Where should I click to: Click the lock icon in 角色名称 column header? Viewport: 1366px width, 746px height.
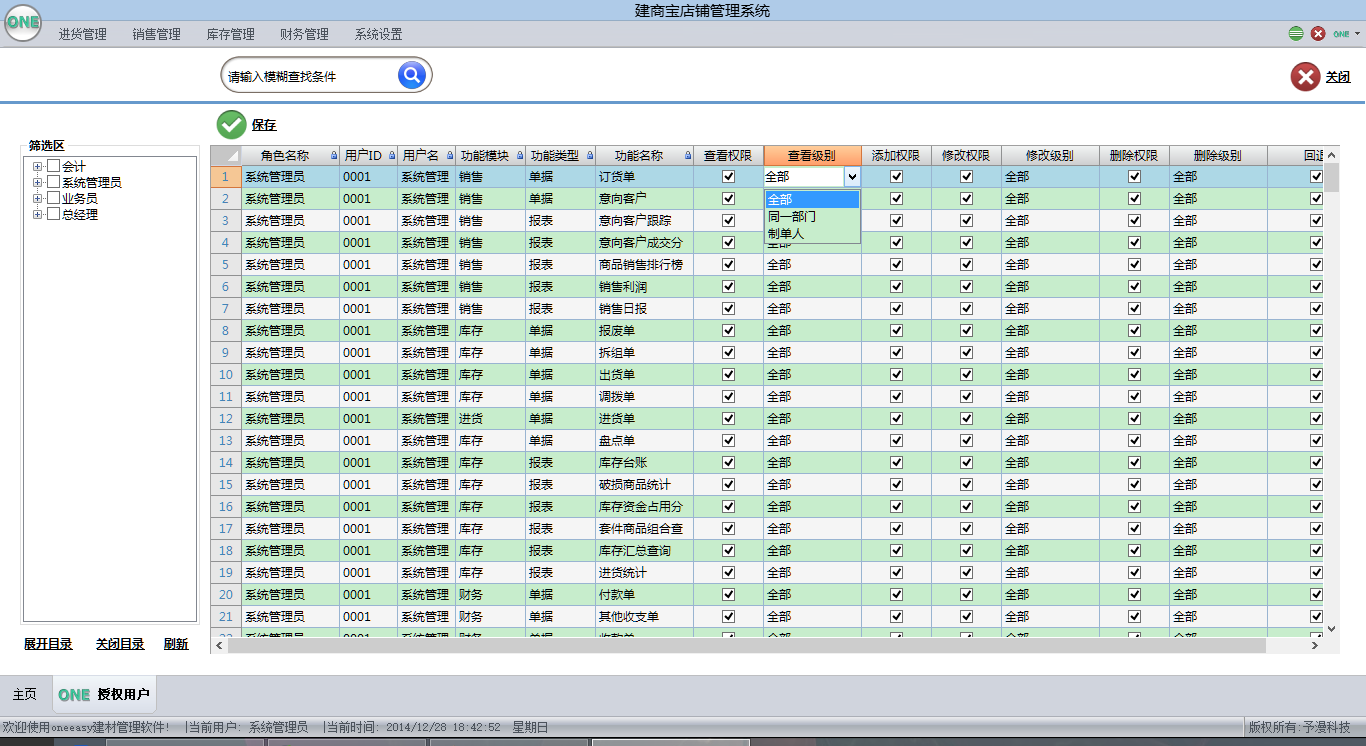(x=334, y=156)
